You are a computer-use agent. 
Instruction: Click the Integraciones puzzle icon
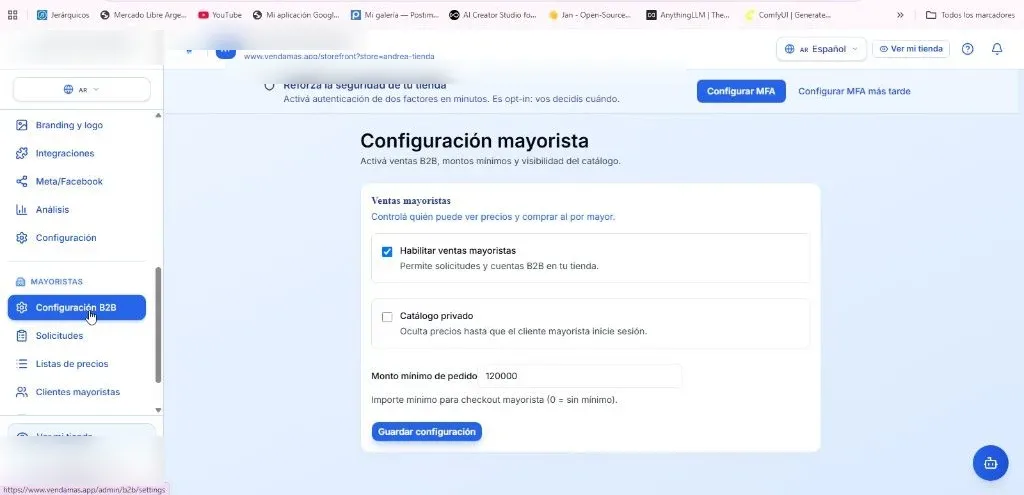22,153
